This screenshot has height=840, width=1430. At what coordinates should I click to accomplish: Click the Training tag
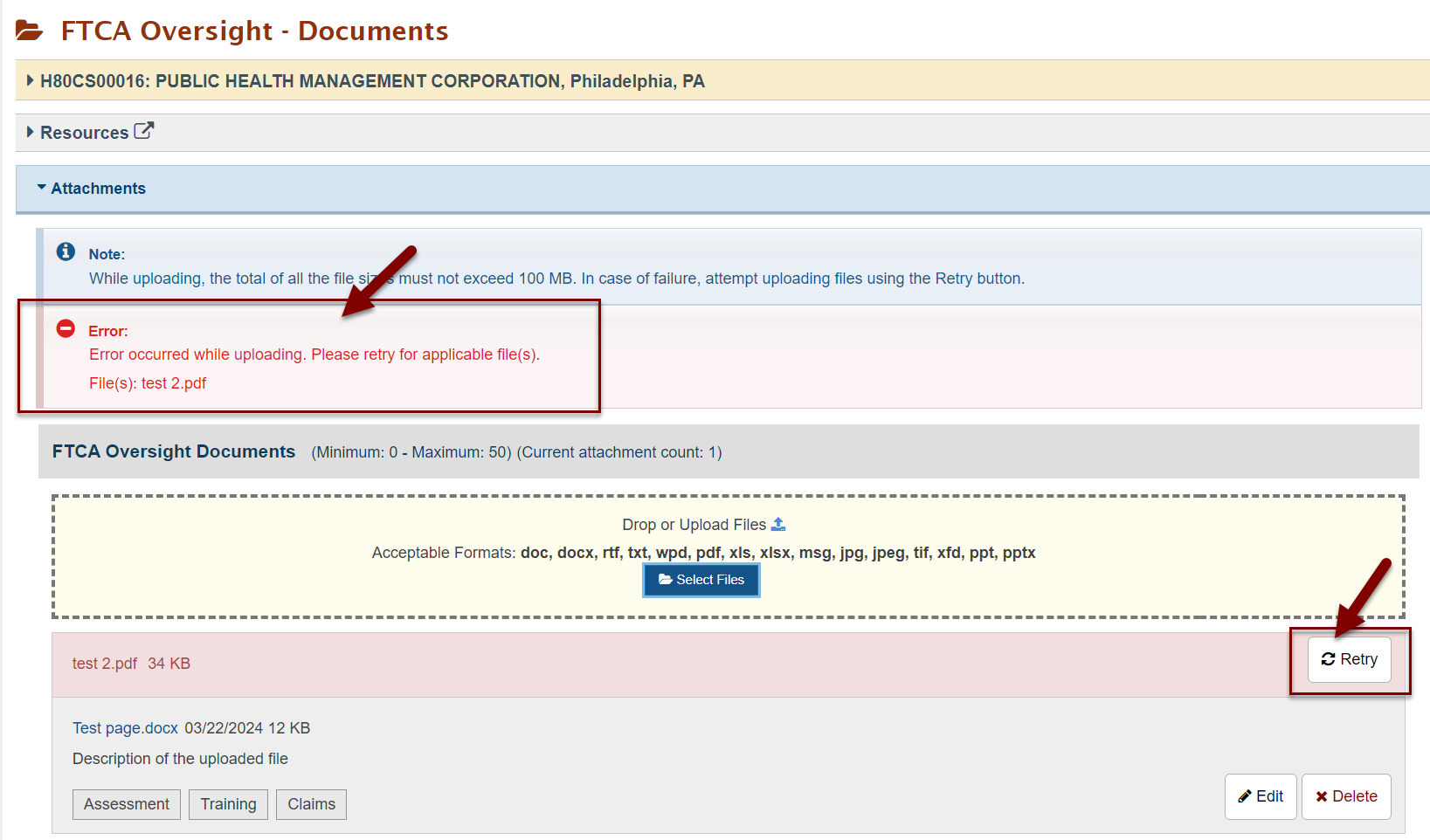[229, 804]
